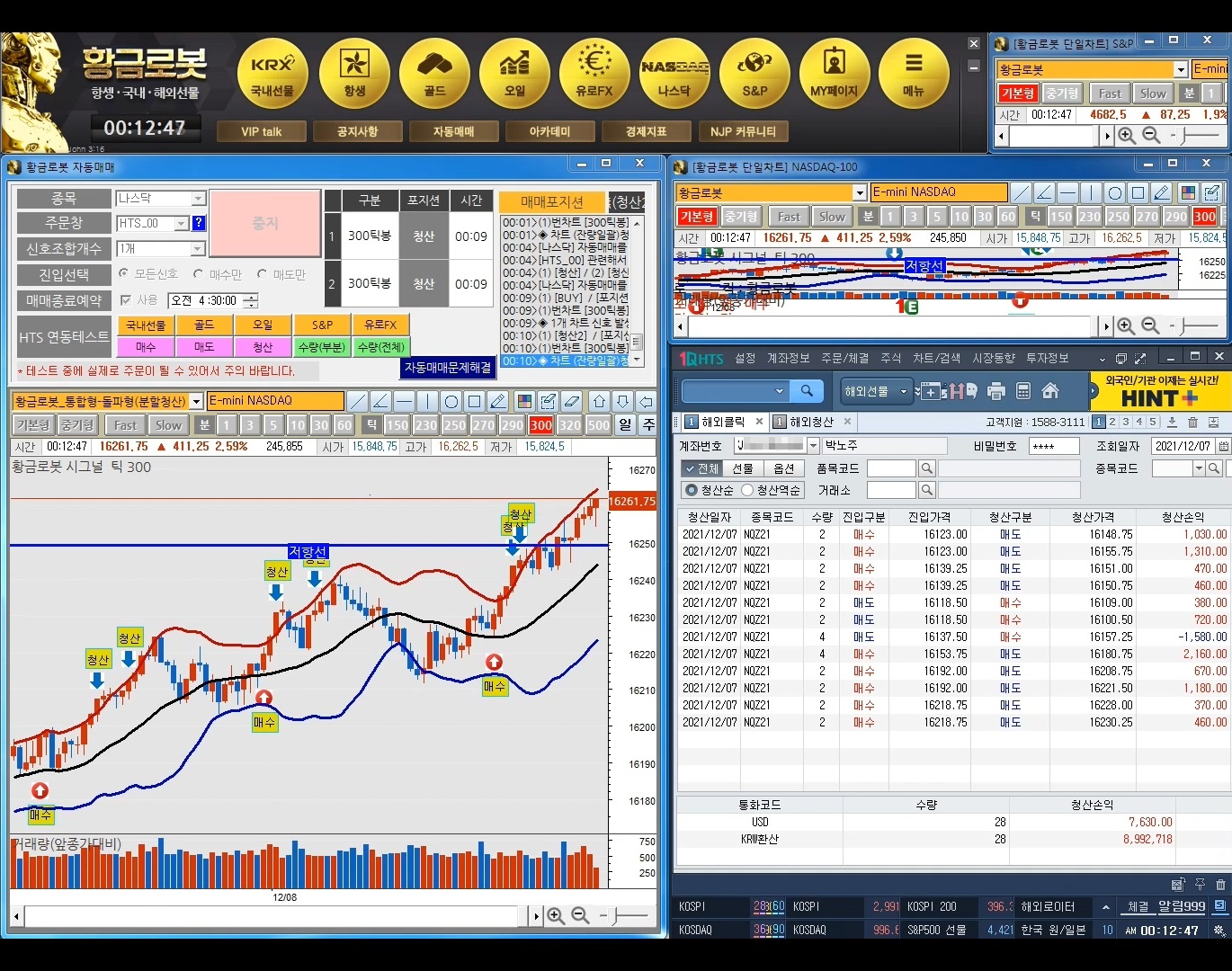
Task: Select the 모든신호 radio button
Action: (123, 273)
